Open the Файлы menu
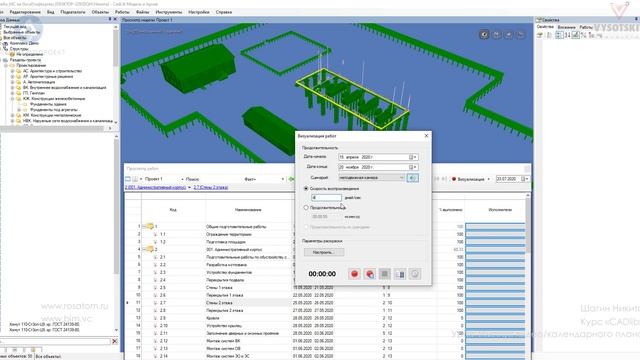Viewport: 640px width, 360px height. [142, 12]
